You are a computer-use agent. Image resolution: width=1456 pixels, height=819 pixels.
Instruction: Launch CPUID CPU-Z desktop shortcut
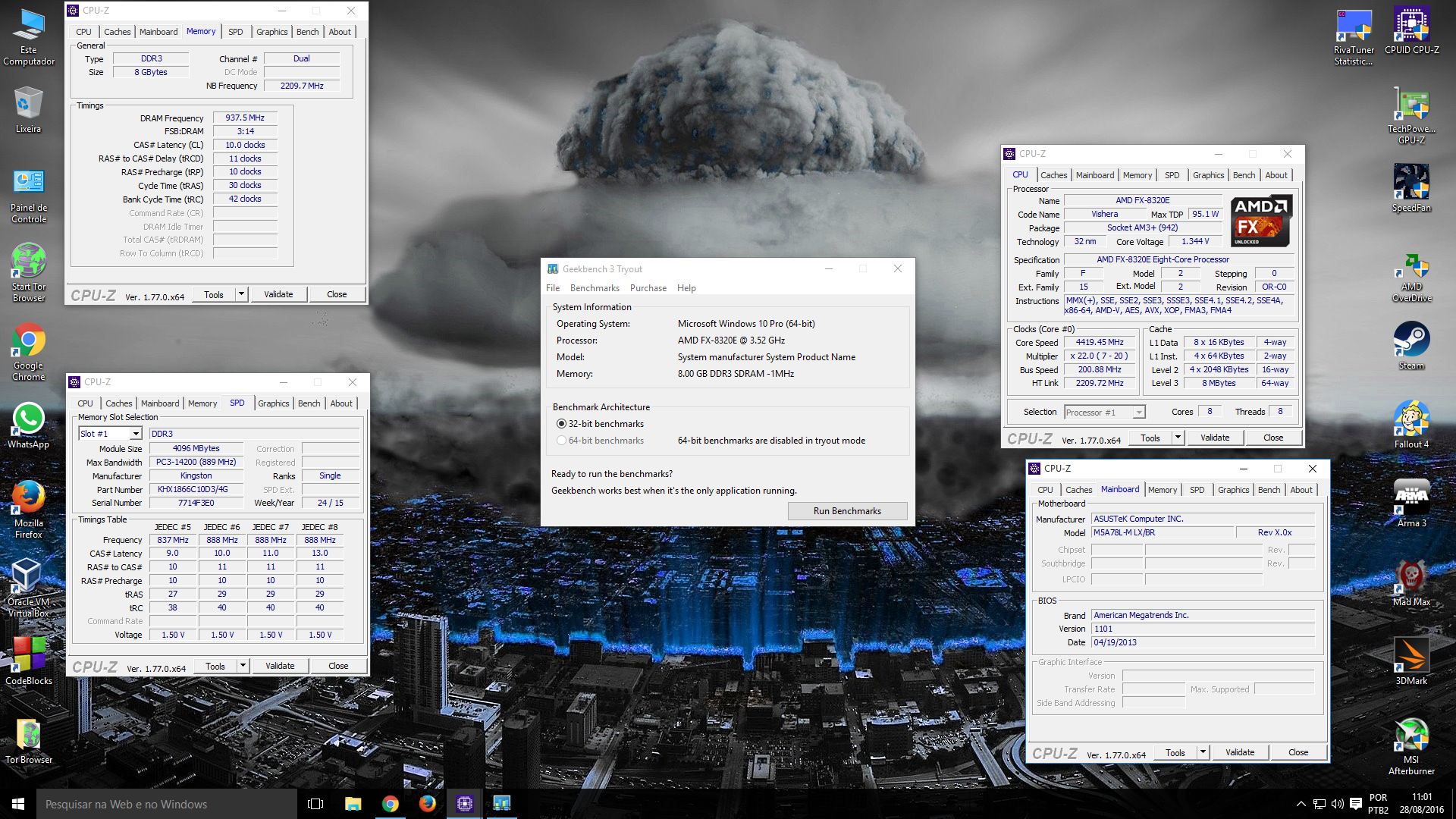(x=1411, y=32)
